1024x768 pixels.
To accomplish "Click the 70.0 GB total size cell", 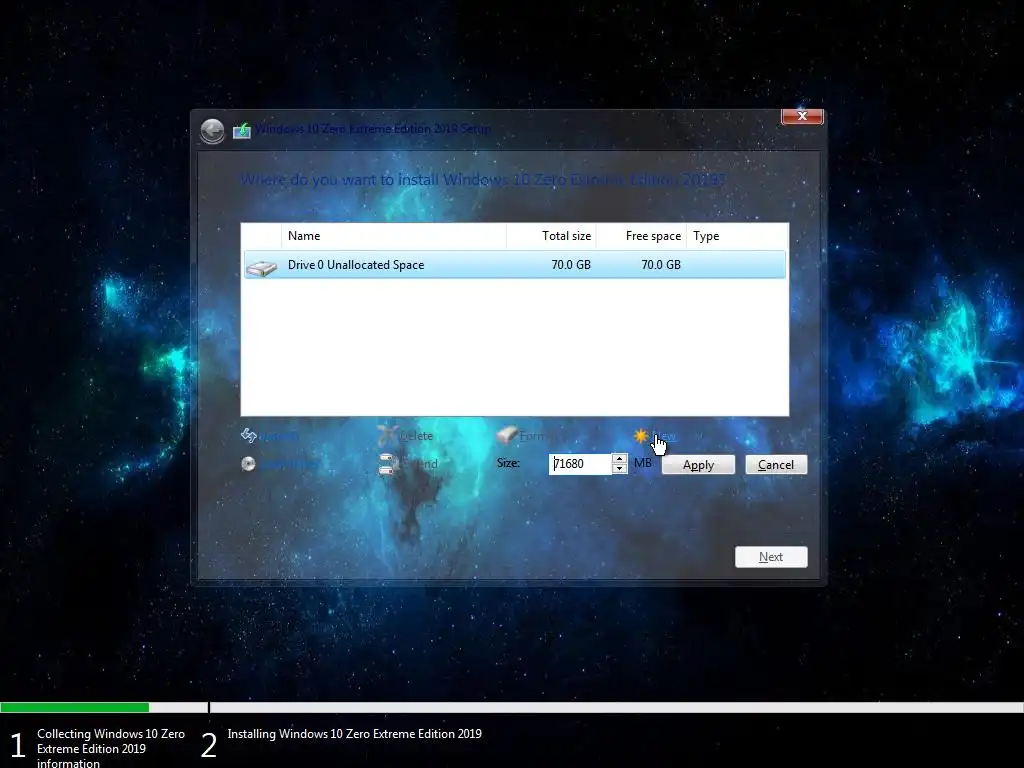I will 571,265.
